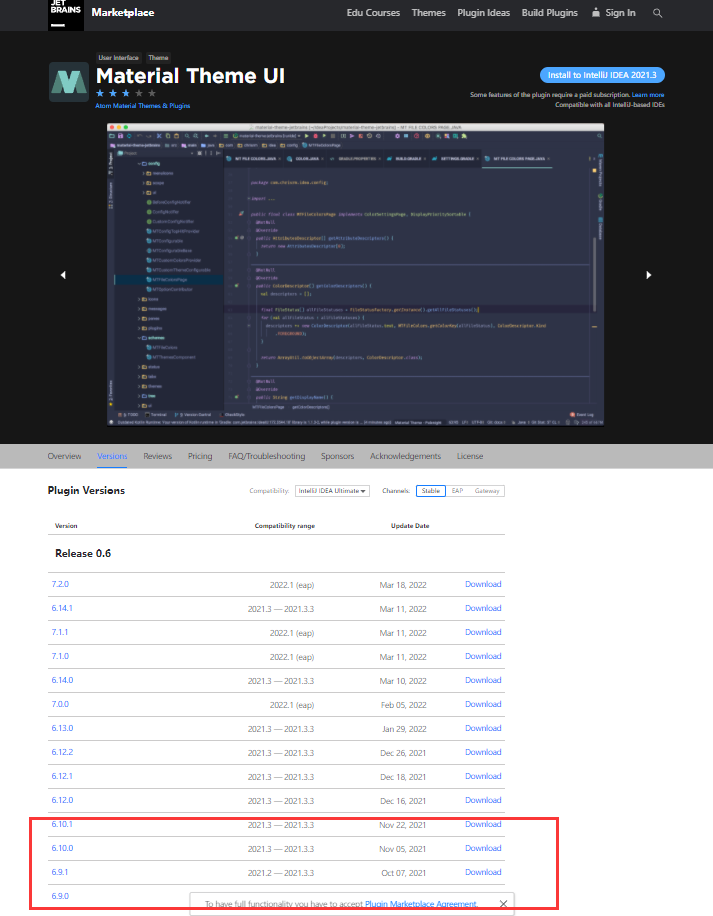Open version 6.9.1 link
Image resolution: width=713 pixels, height=916 pixels.
point(60,872)
